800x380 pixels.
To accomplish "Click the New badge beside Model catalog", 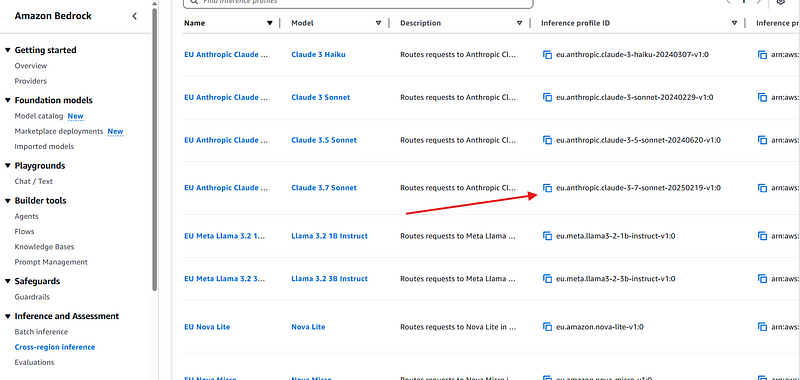I will [x=76, y=116].
